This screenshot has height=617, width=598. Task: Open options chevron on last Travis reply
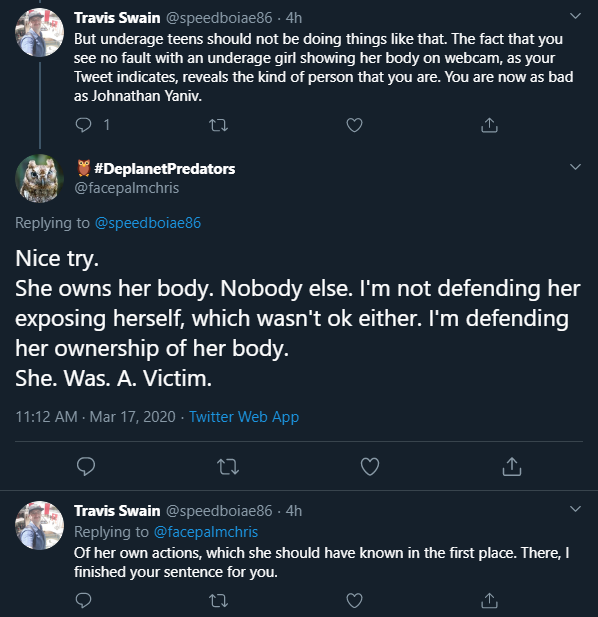pyautogui.click(x=575, y=509)
